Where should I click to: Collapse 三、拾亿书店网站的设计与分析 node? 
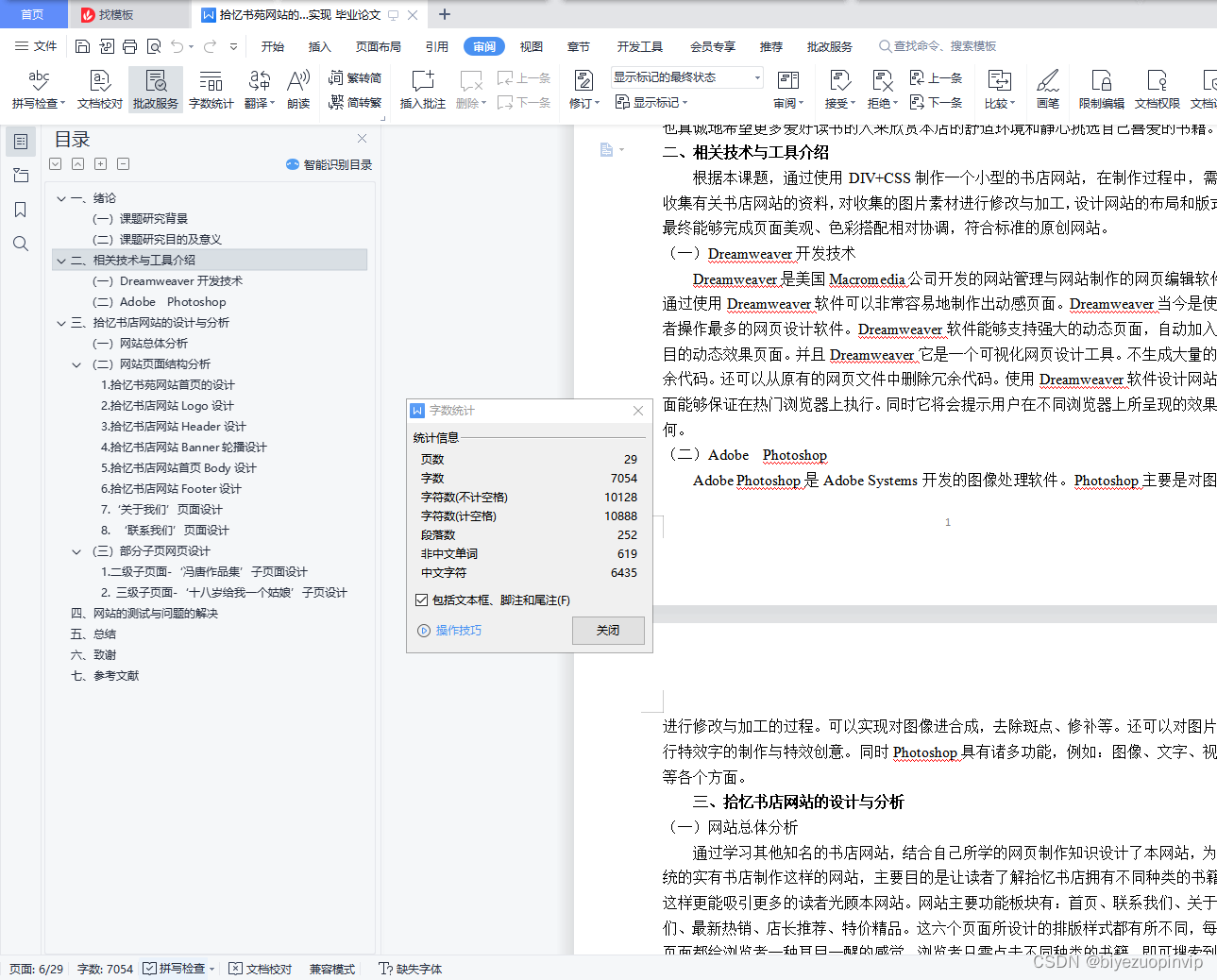[61, 323]
